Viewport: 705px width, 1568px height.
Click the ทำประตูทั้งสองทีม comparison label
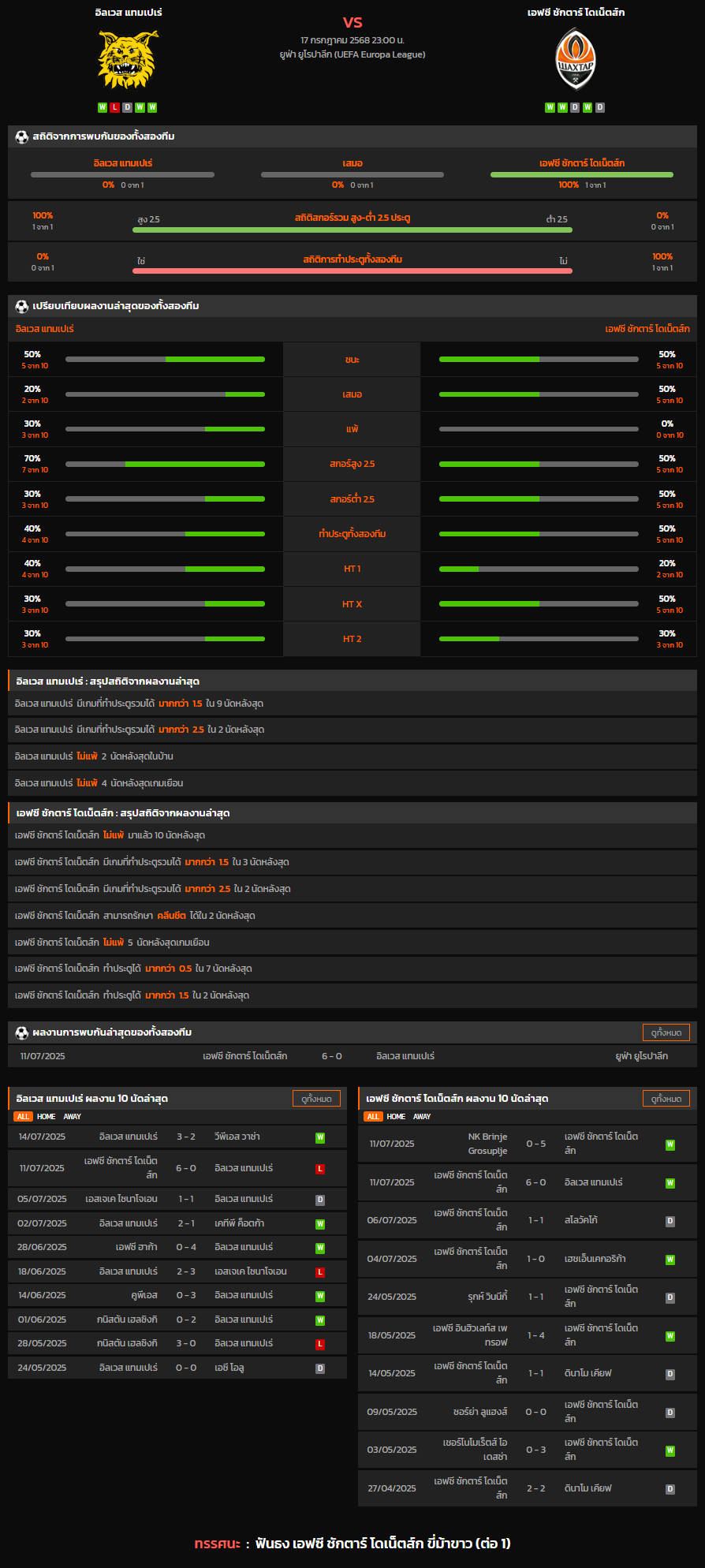[x=352, y=534]
